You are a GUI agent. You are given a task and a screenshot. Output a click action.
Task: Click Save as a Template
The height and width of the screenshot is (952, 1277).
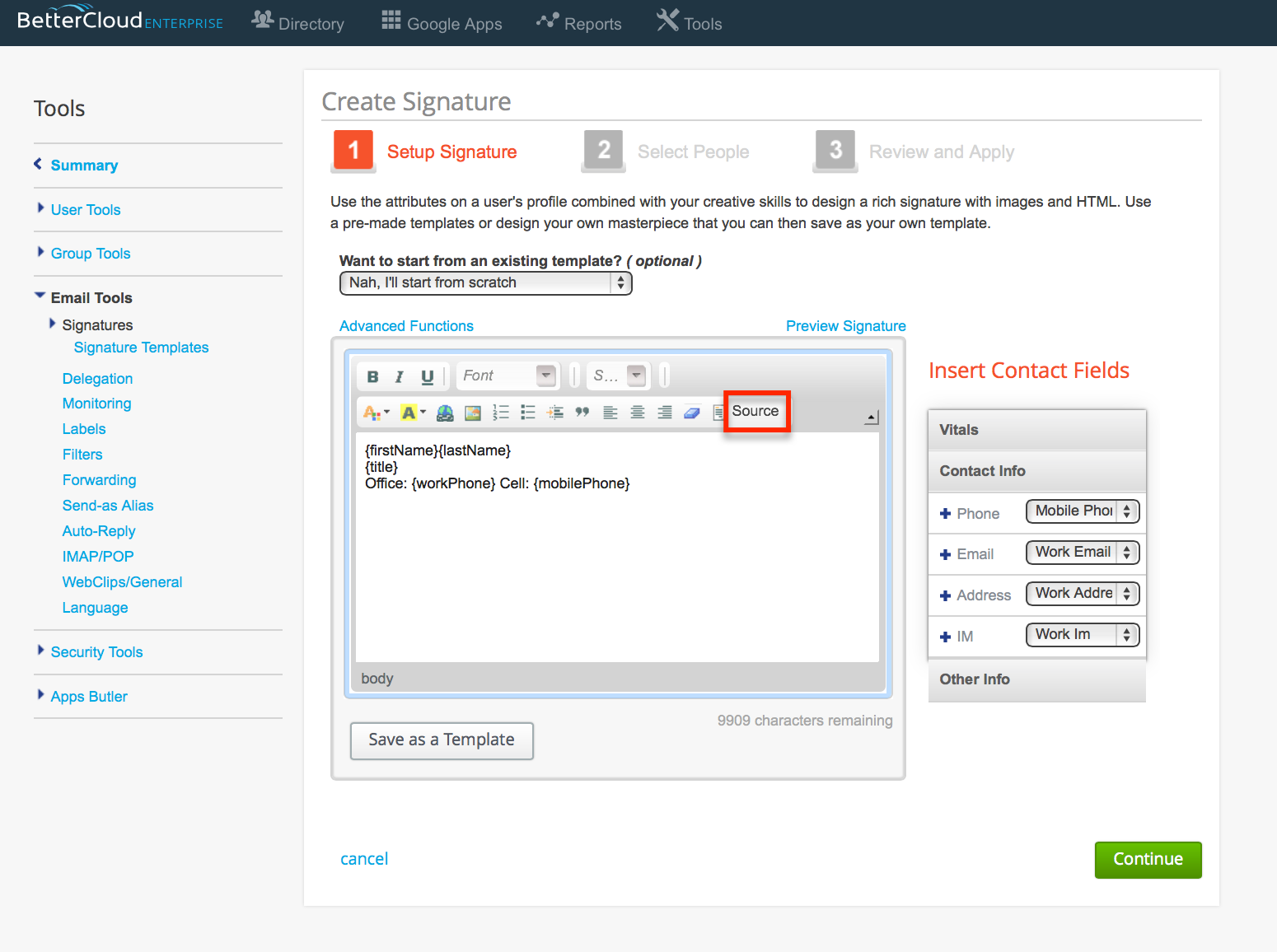442,740
